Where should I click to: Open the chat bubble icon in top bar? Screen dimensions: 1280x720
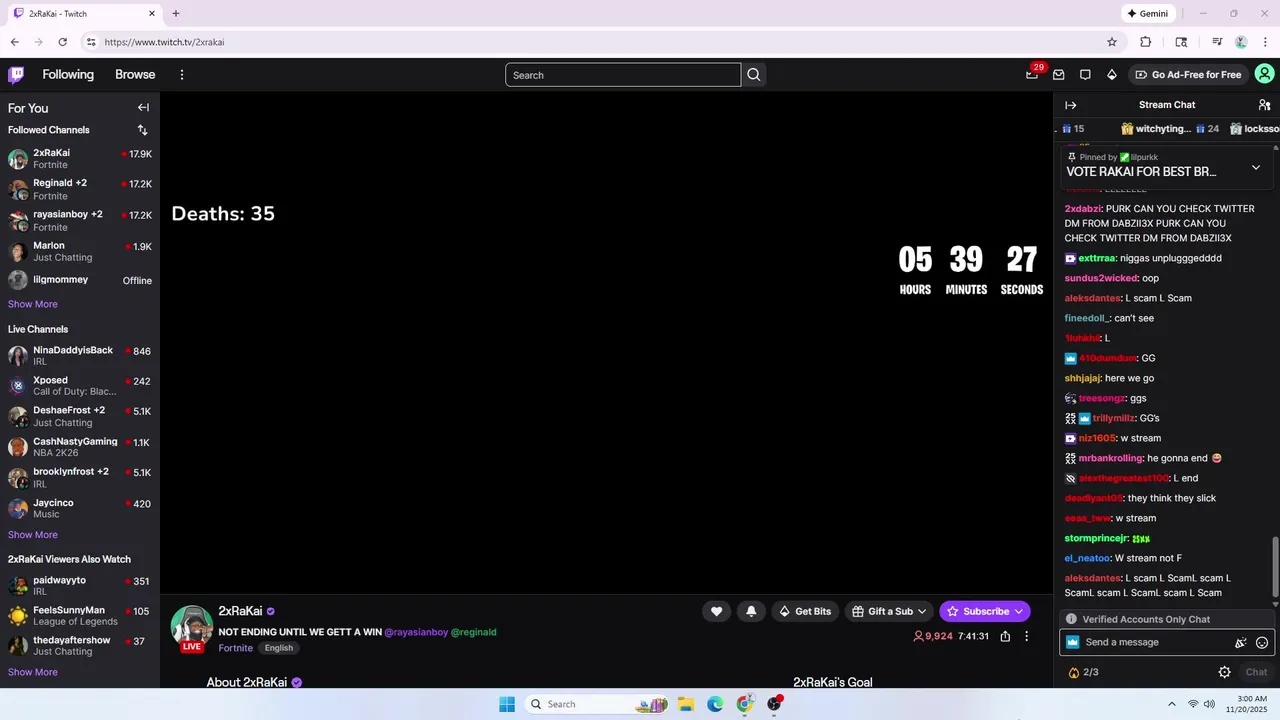pos(1085,75)
